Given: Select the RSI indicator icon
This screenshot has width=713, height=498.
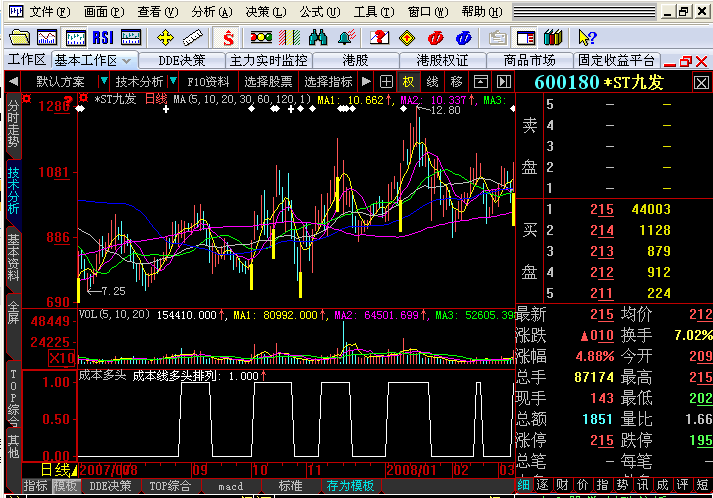Looking at the screenshot, I should pos(103,37).
